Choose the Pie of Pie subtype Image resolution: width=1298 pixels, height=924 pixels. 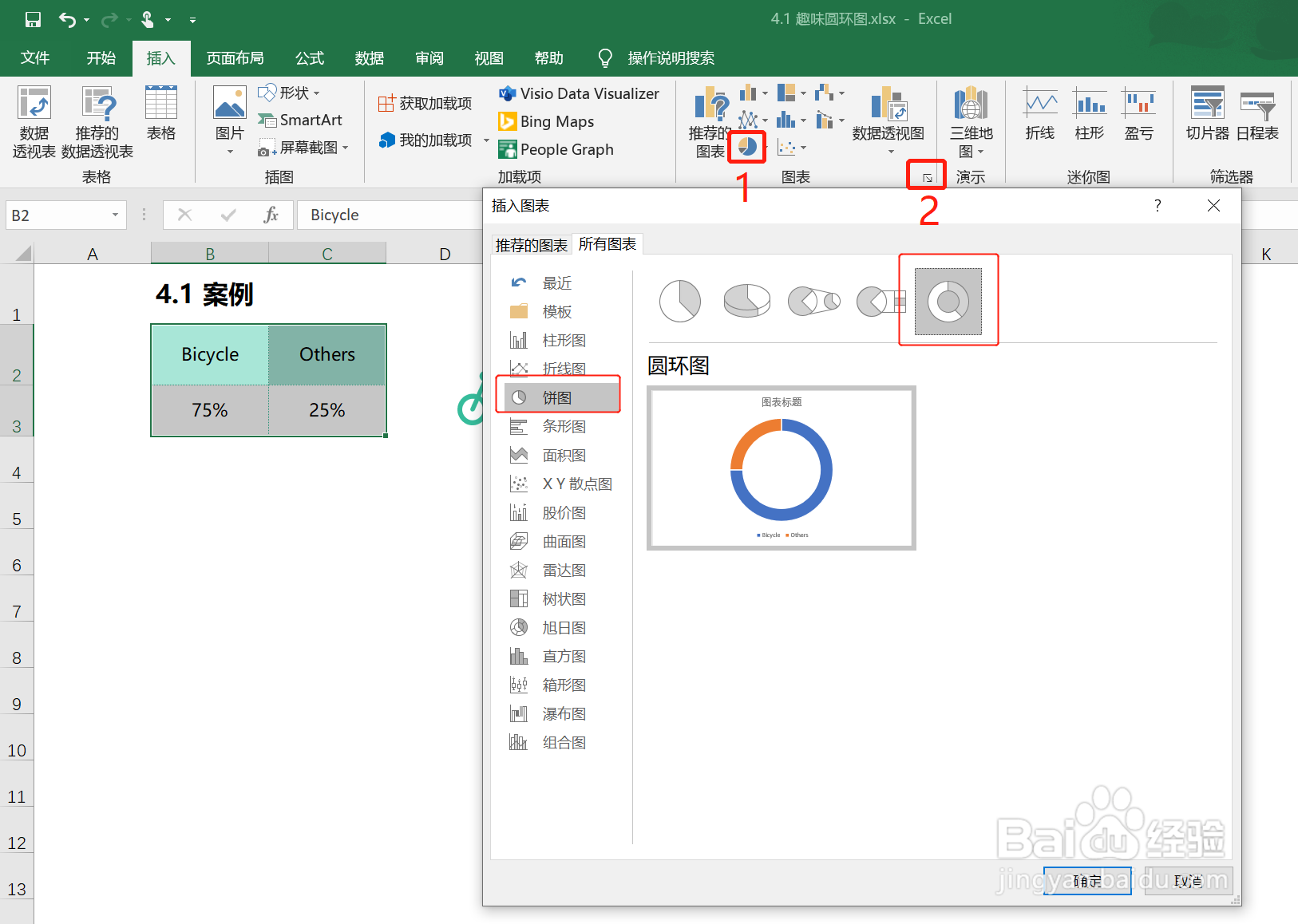click(x=814, y=301)
